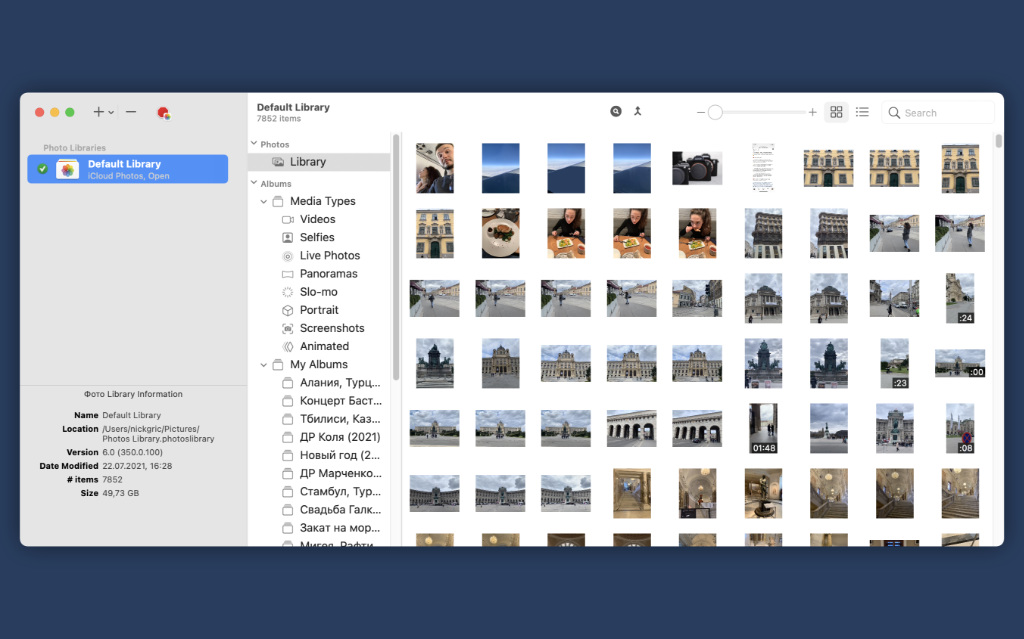The height and width of the screenshot is (639, 1024).
Task: Click the minus remove library button
Action: pyautogui.click(x=131, y=112)
